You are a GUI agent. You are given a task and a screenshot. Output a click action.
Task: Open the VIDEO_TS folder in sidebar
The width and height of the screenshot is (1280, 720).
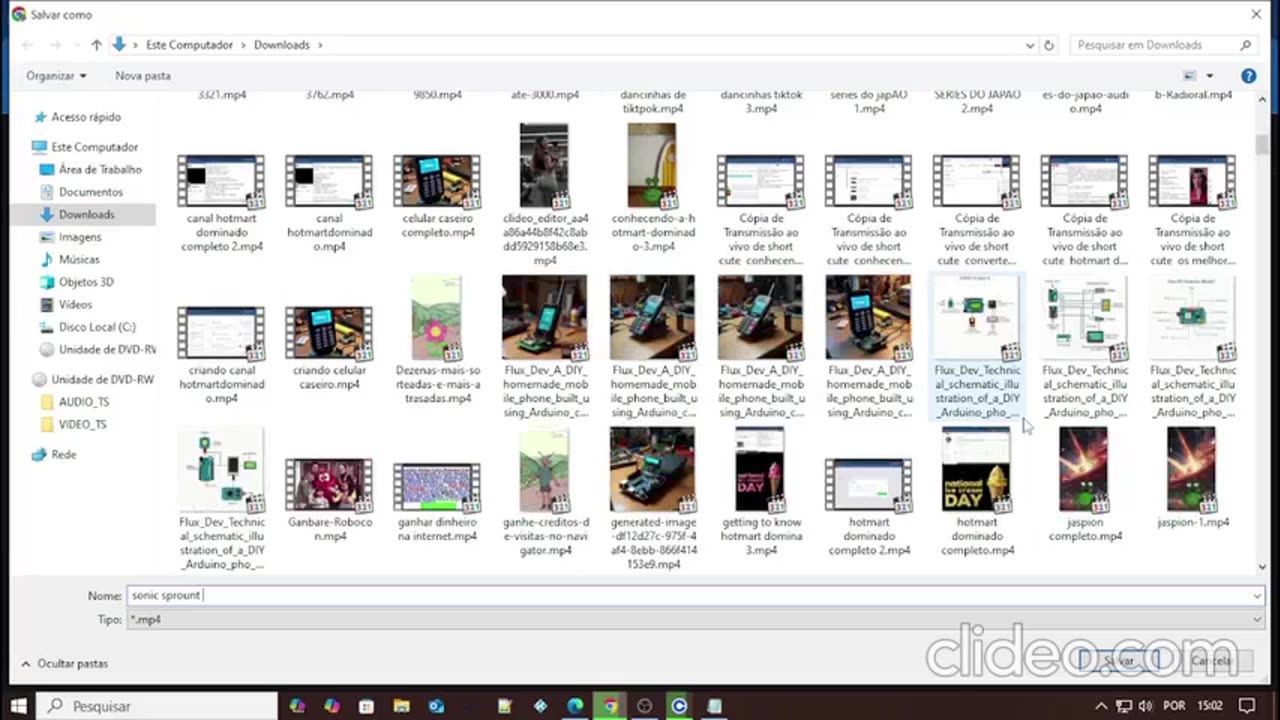point(82,425)
